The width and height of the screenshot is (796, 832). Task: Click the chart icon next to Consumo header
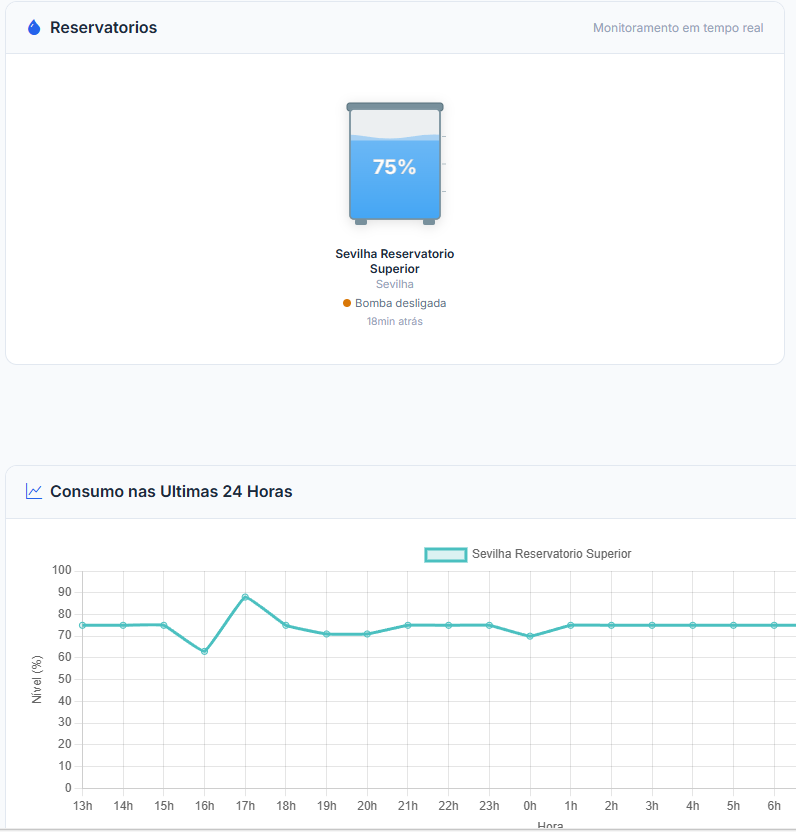pos(32,491)
